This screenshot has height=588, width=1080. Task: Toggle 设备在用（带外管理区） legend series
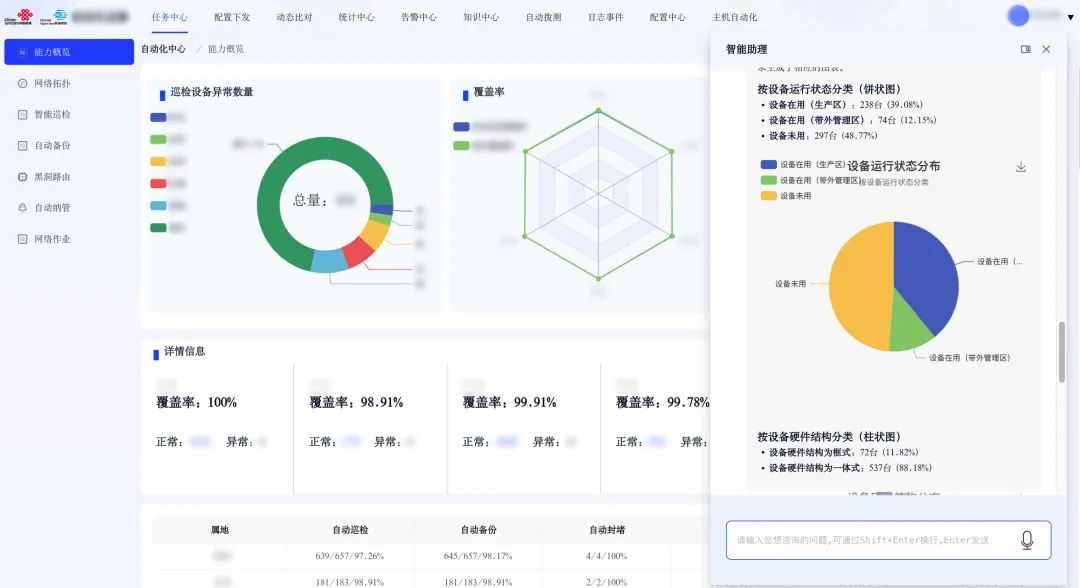pyautogui.click(x=768, y=180)
